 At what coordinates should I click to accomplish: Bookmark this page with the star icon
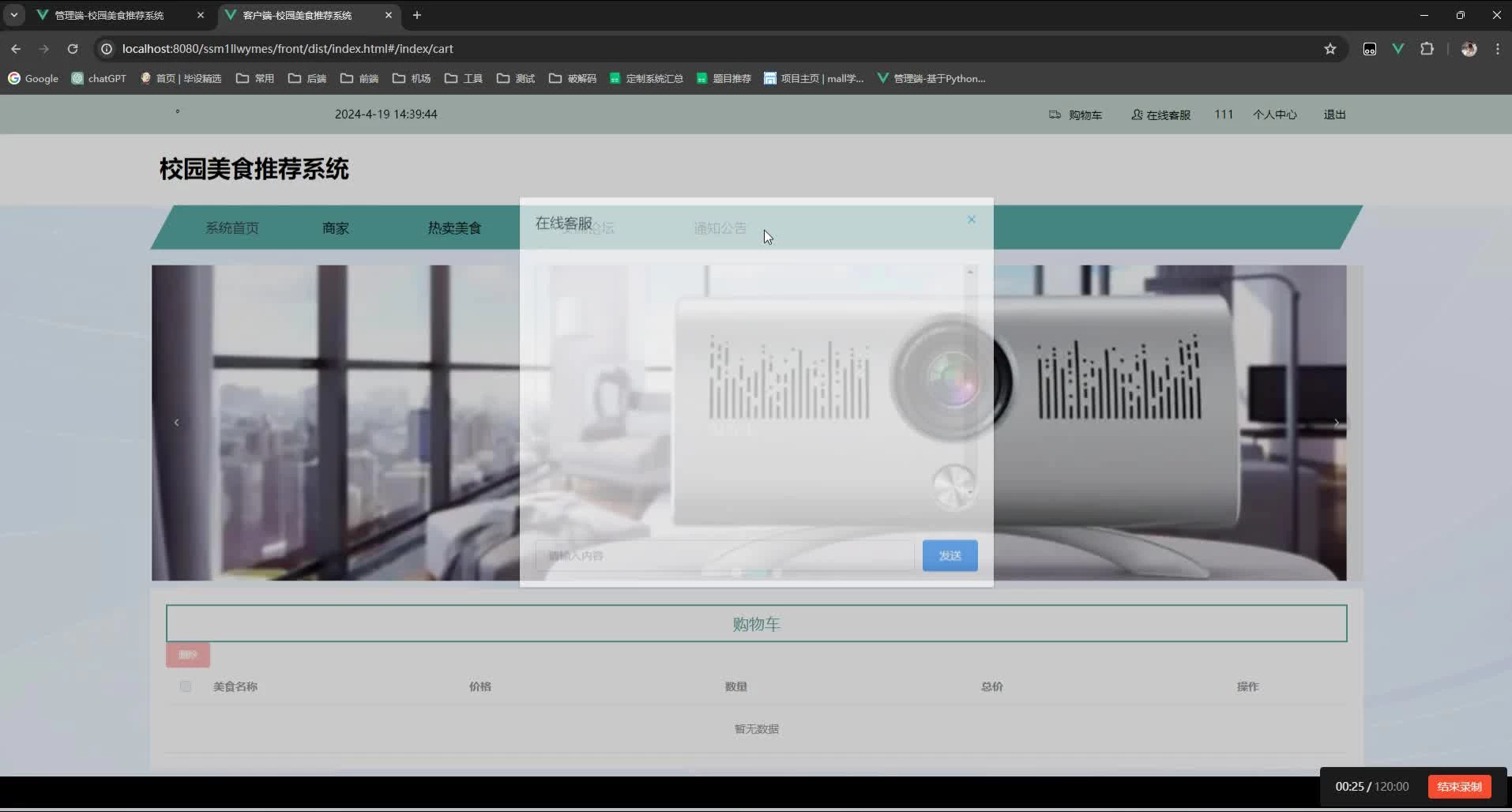[x=1330, y=49]
